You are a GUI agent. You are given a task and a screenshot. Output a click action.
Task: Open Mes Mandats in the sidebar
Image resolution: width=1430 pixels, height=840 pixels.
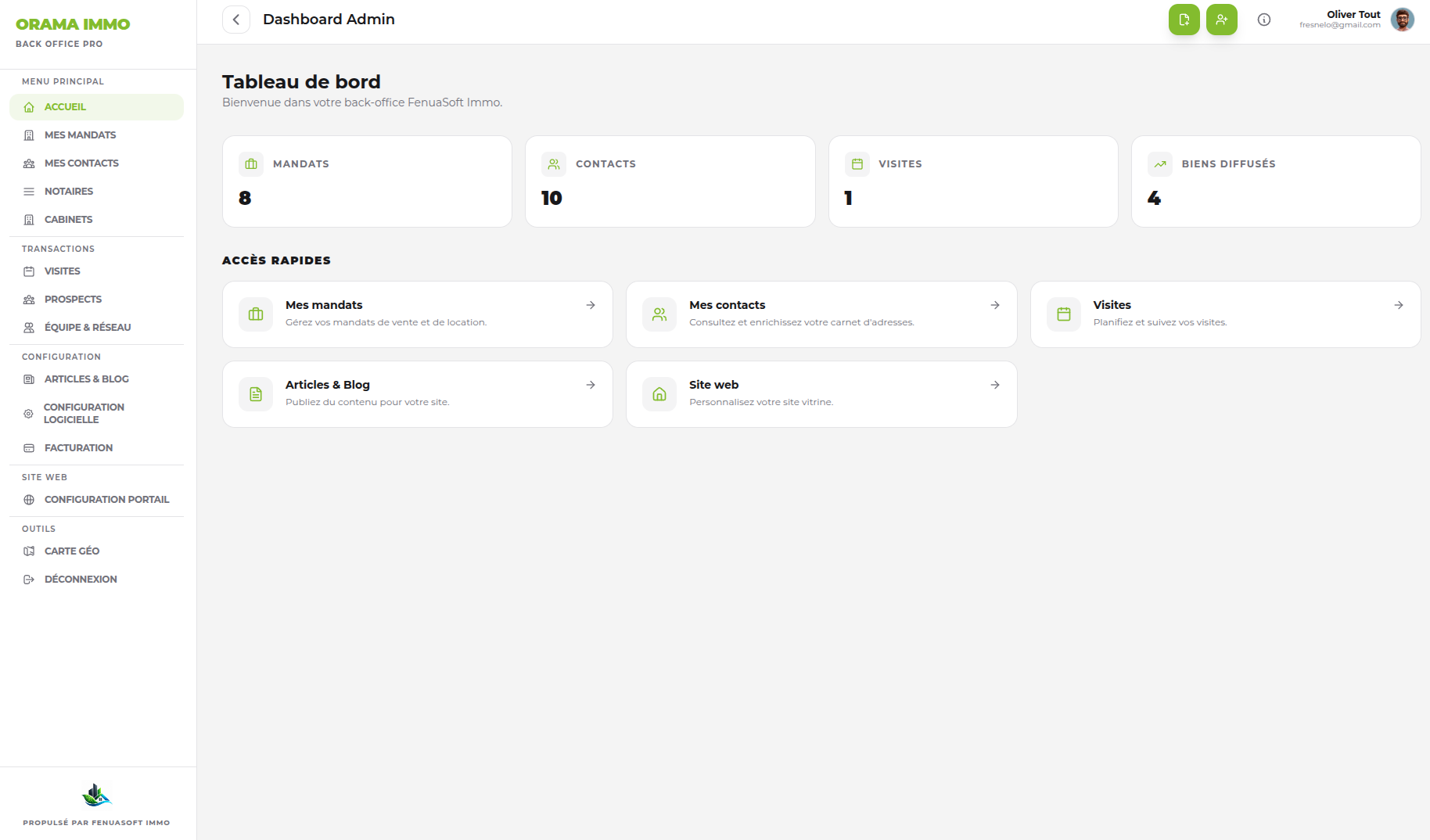click(x=96, y=135)
